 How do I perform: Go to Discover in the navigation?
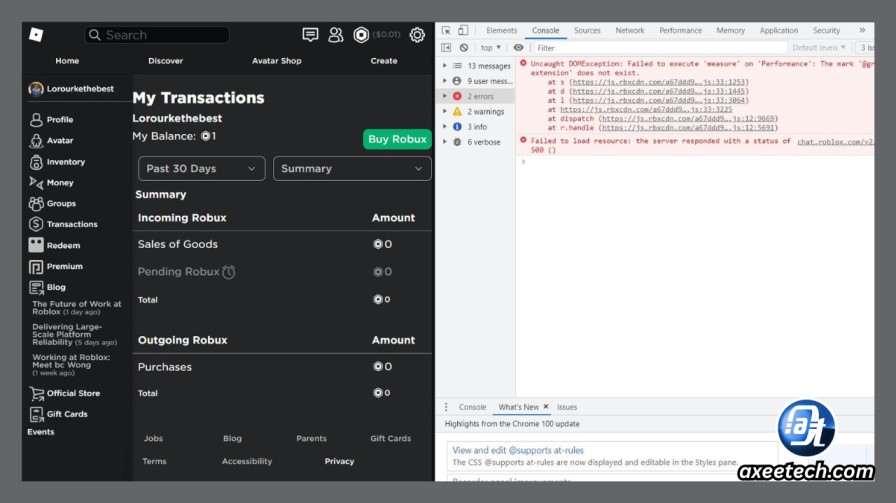tap(165, 61)
